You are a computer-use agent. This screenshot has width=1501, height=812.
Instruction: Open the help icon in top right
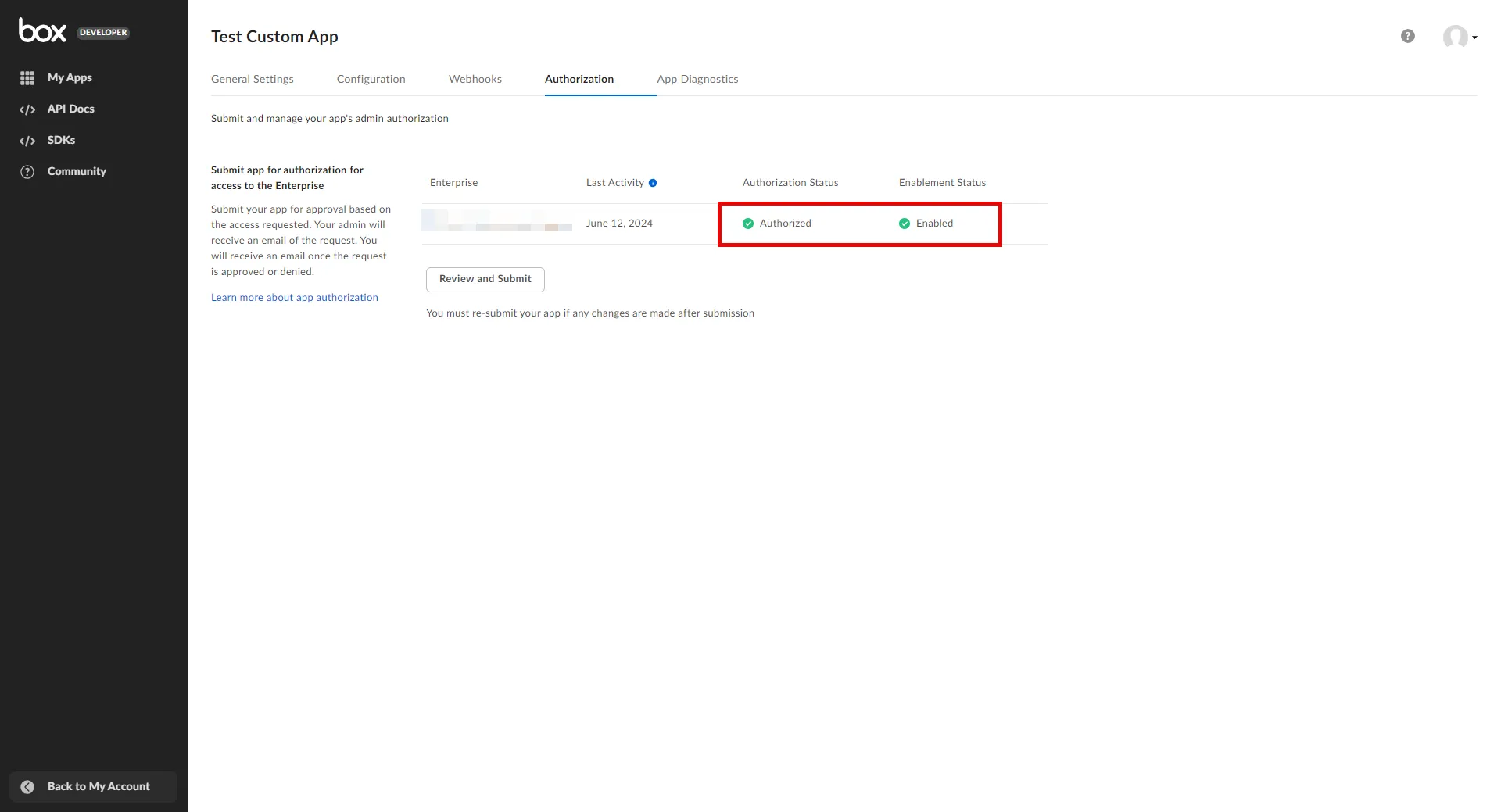(x=1407, y=36)
